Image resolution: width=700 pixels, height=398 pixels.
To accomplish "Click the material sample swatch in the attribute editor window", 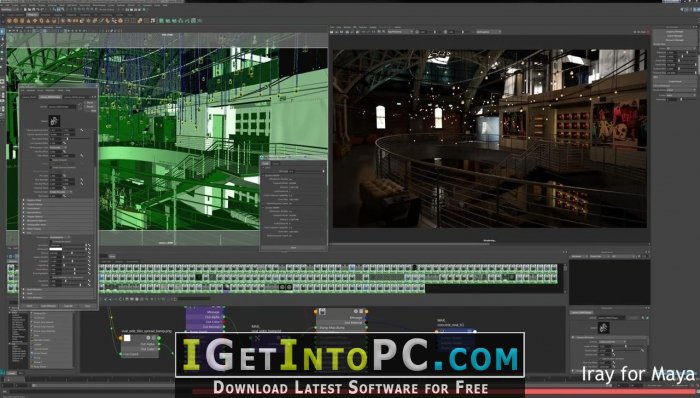I will [x=54, y=121].
